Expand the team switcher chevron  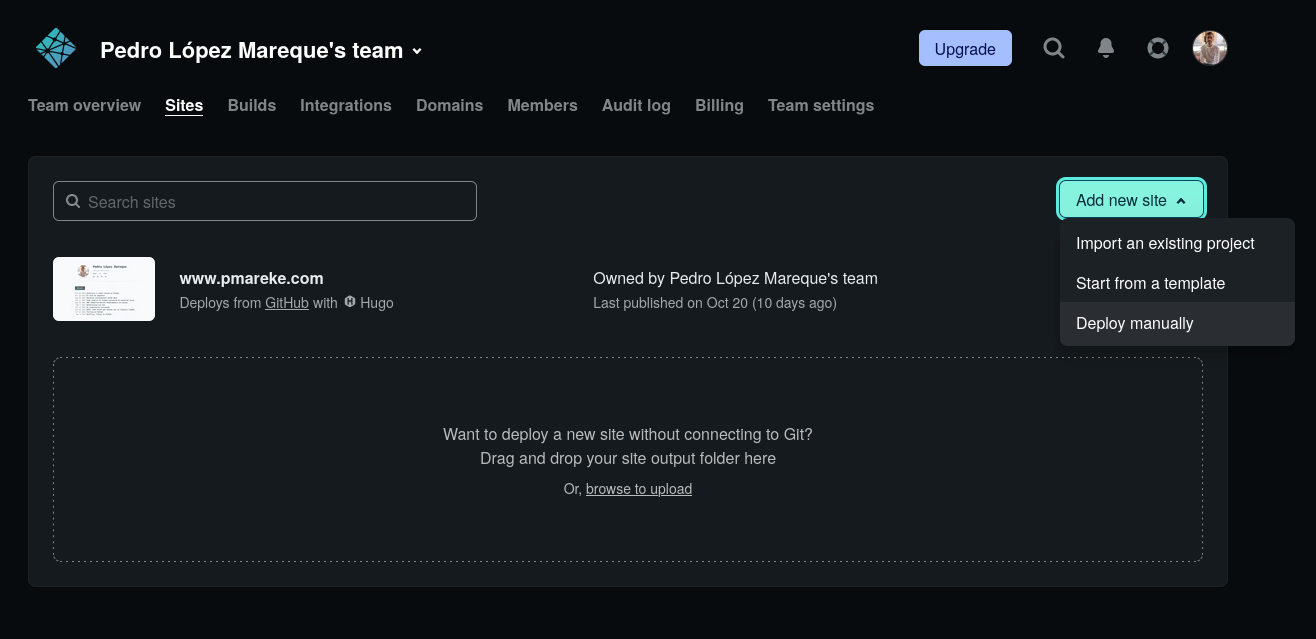417,51
